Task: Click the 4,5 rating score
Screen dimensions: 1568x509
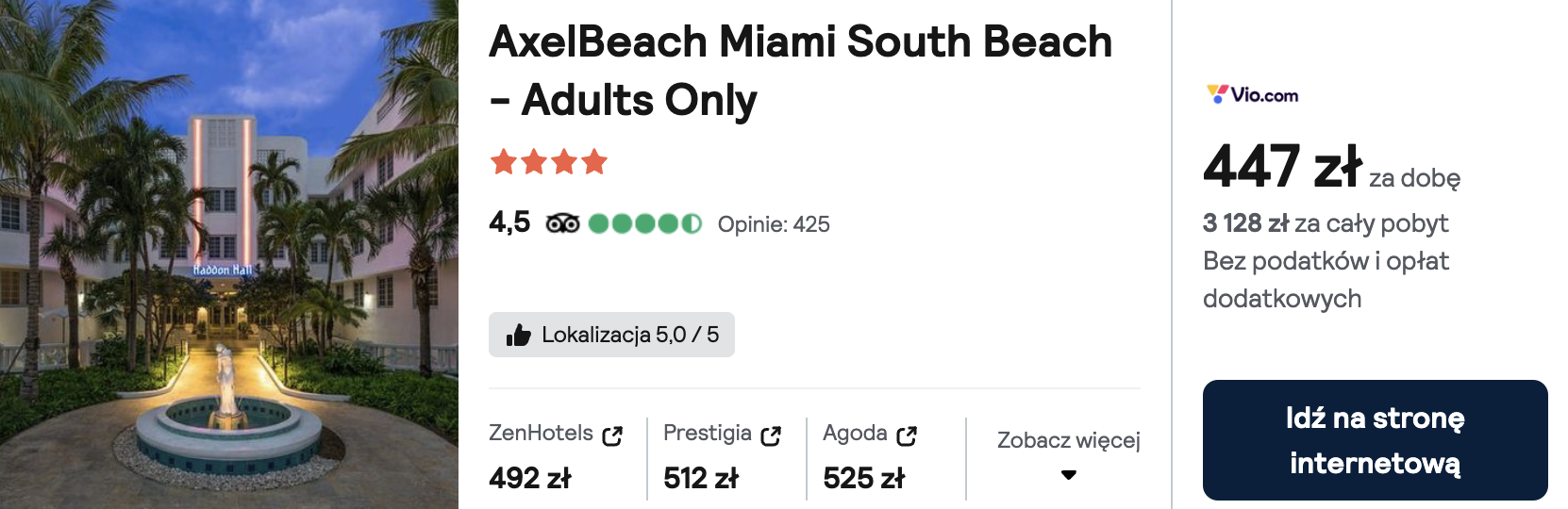Action: (509, 222)
